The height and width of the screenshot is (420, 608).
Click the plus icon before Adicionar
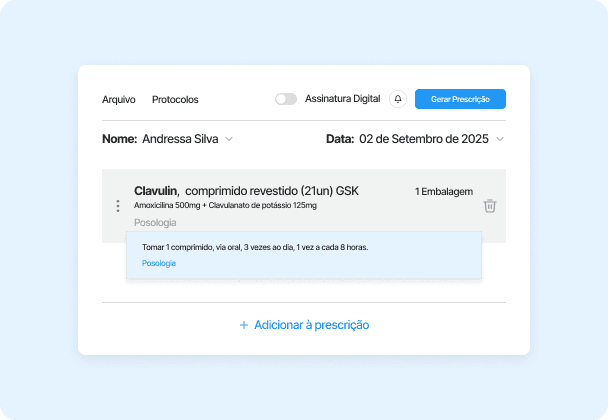point(244,325)
